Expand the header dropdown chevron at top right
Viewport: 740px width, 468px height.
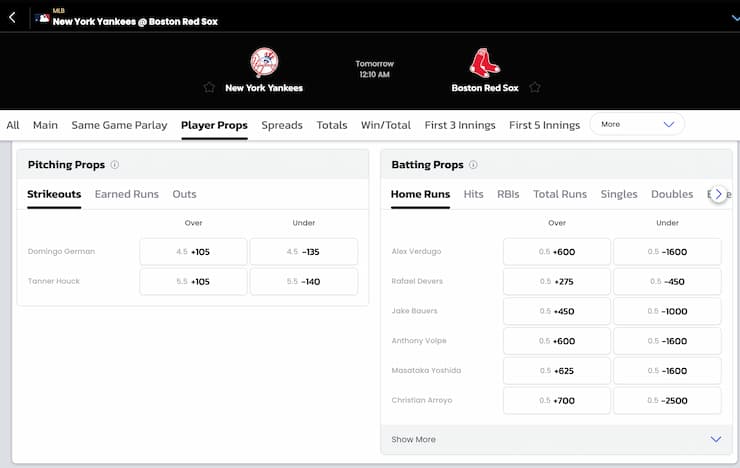tap(735, 18)
